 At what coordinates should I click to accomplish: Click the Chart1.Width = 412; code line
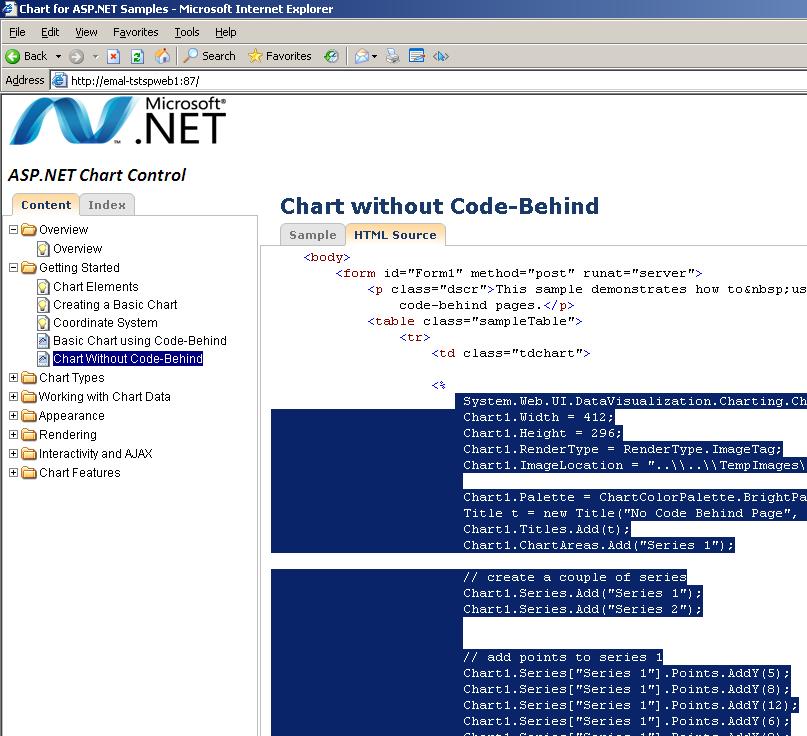tap(538, 417)
